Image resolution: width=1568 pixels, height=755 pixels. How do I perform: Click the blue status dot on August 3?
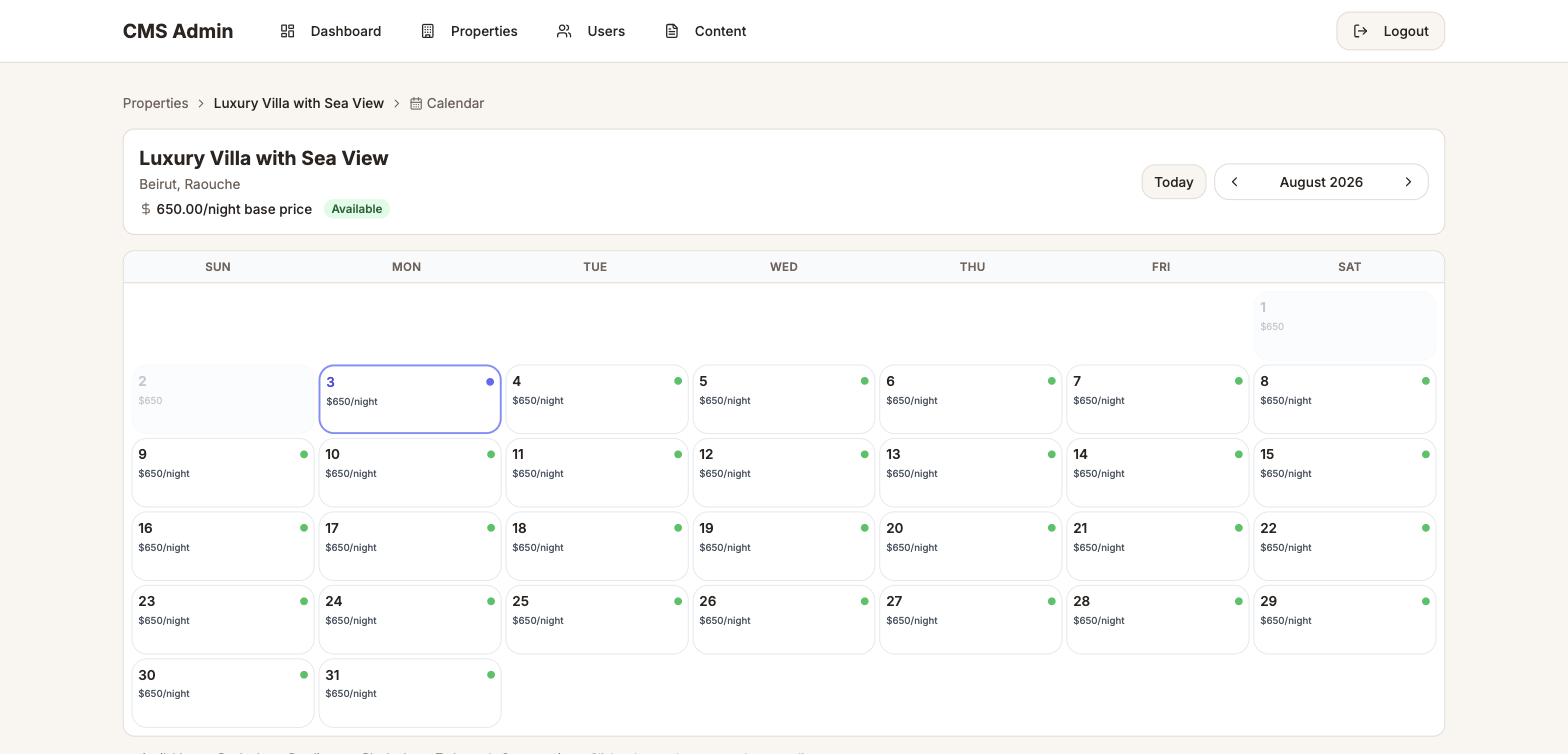coord(490,382)
